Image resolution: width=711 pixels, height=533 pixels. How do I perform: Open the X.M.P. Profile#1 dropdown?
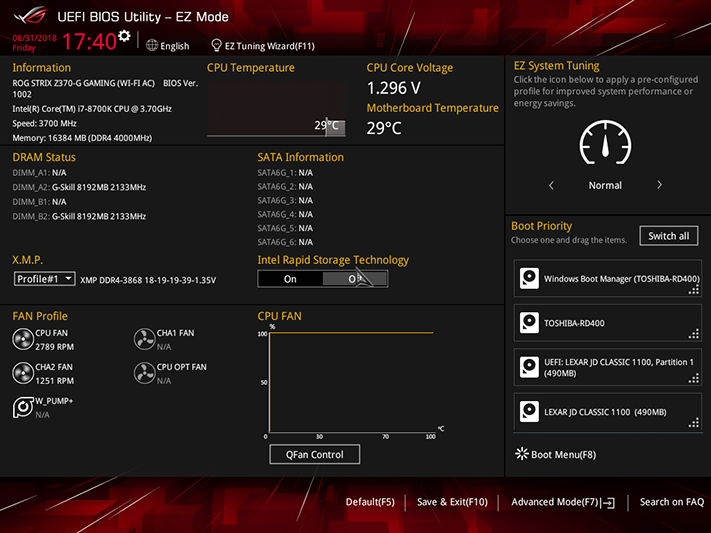(44, 279)
